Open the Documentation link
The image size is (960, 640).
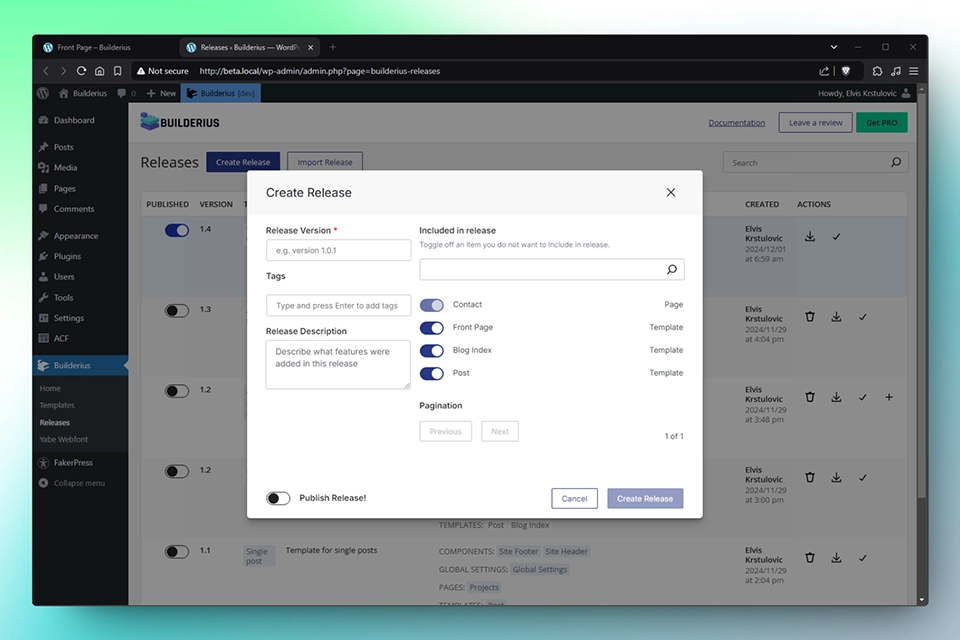click(737, 121)
